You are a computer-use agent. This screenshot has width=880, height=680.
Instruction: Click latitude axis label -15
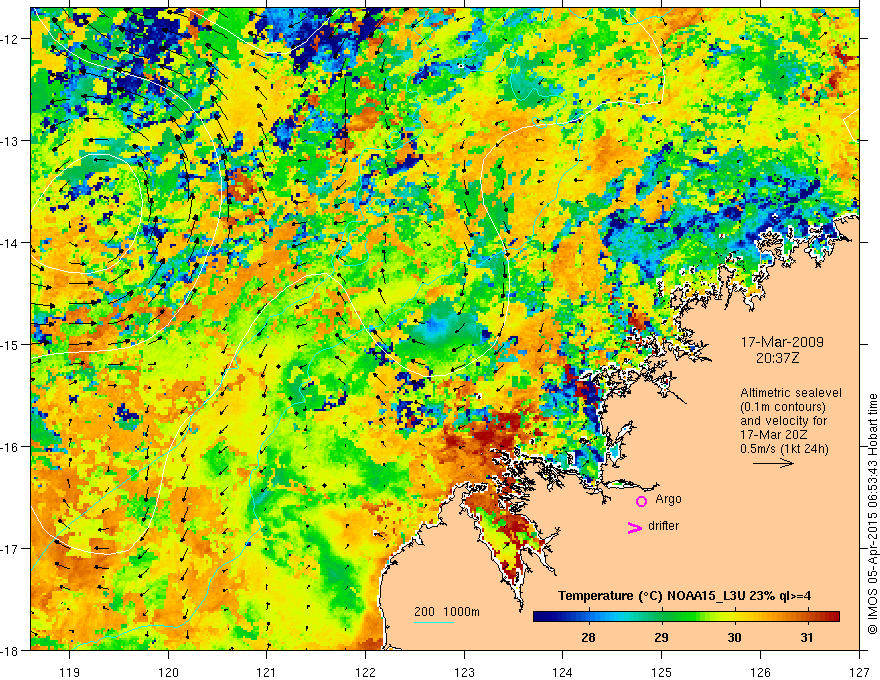[11, 344]
